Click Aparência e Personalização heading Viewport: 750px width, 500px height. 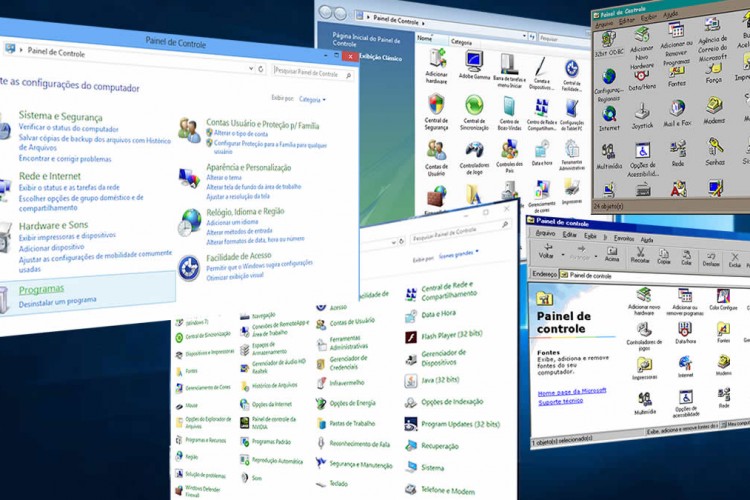(x=249, y=167)
